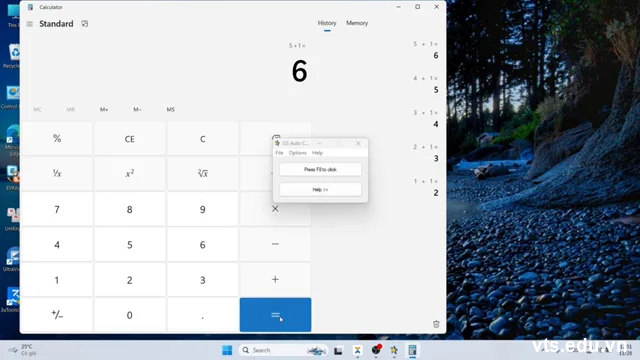Open the Windows Start menu
Screen dimensions: 640x360
(x=227, y=350)
